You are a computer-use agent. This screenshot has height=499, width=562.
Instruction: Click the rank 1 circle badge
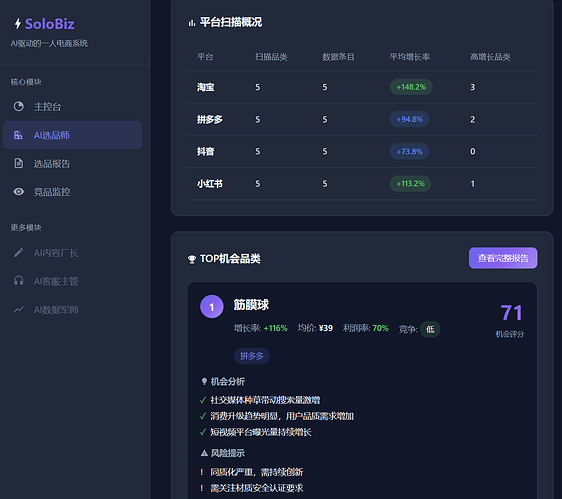(212, 306)
